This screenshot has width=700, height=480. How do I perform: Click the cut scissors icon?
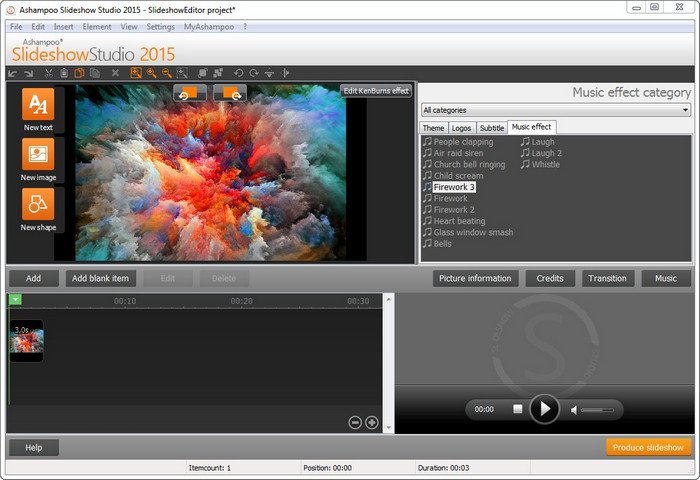tap(49, 73)
